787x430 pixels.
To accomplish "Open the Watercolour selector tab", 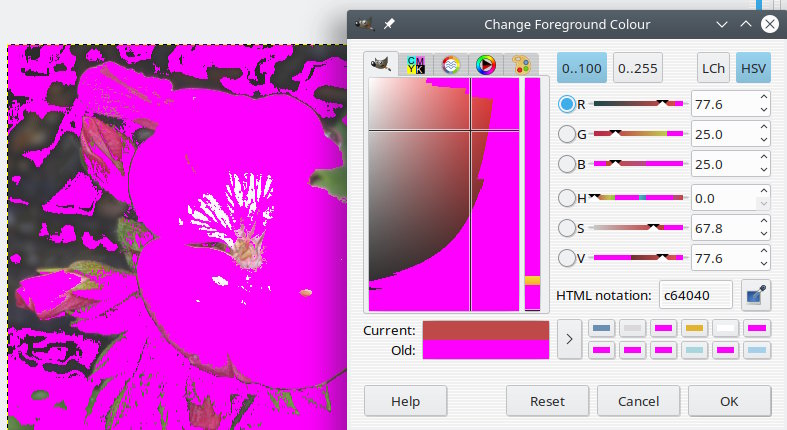I will pos(451,65).
